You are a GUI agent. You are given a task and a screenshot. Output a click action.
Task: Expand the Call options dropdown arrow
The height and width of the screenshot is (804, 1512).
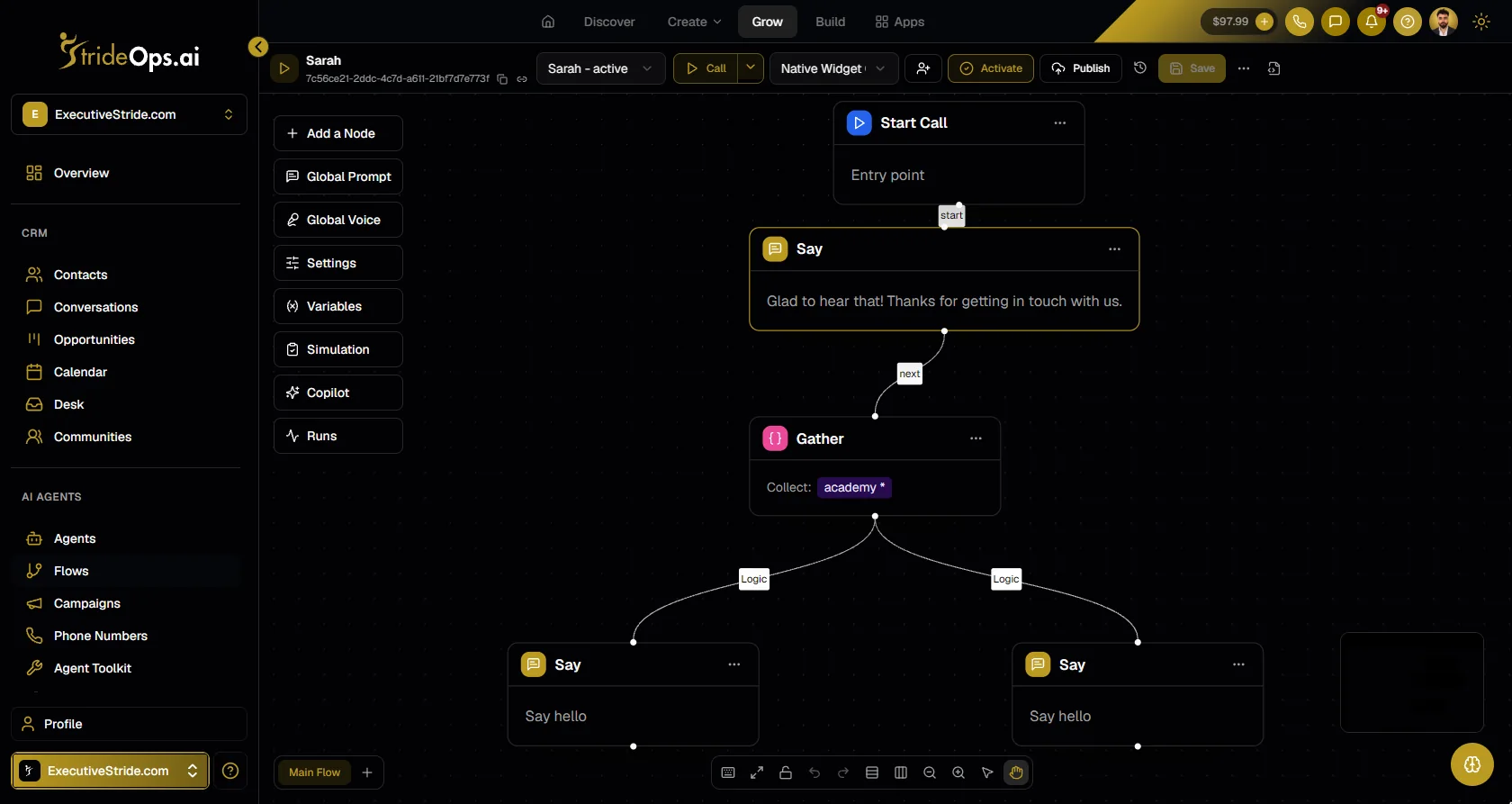751,68
